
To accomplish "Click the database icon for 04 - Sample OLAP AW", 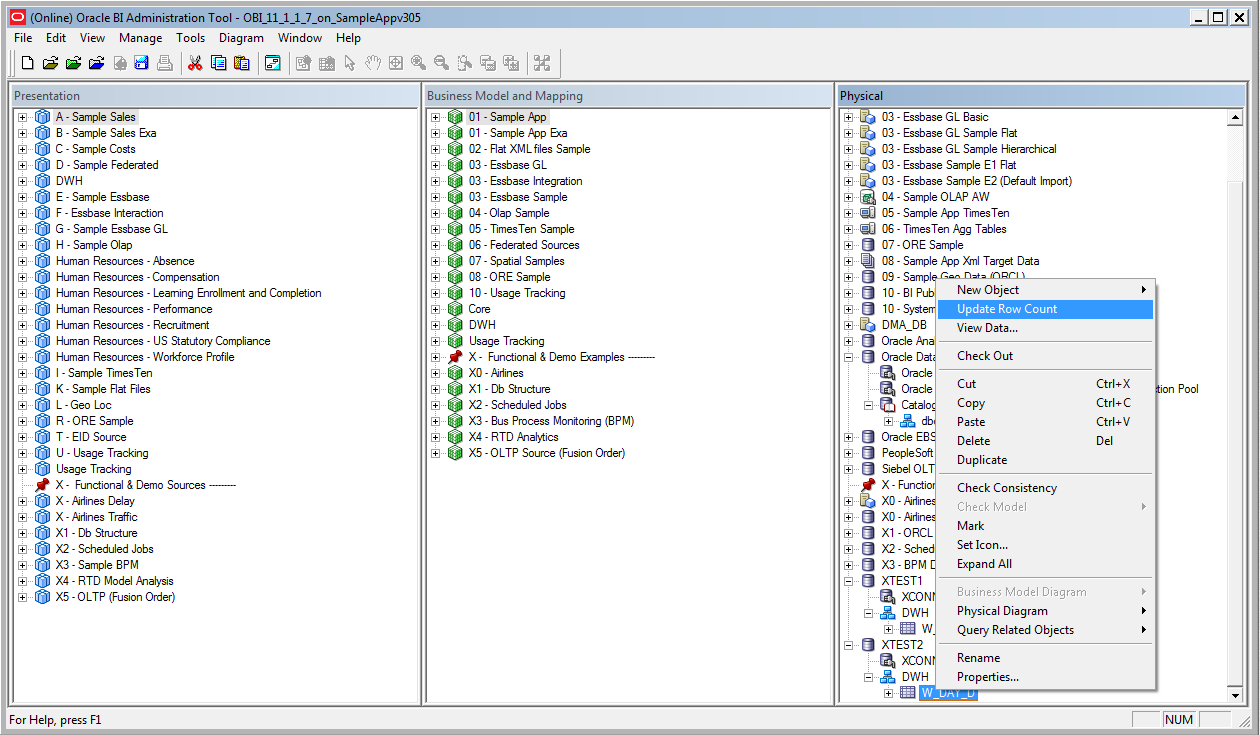I will pos(868,197).
